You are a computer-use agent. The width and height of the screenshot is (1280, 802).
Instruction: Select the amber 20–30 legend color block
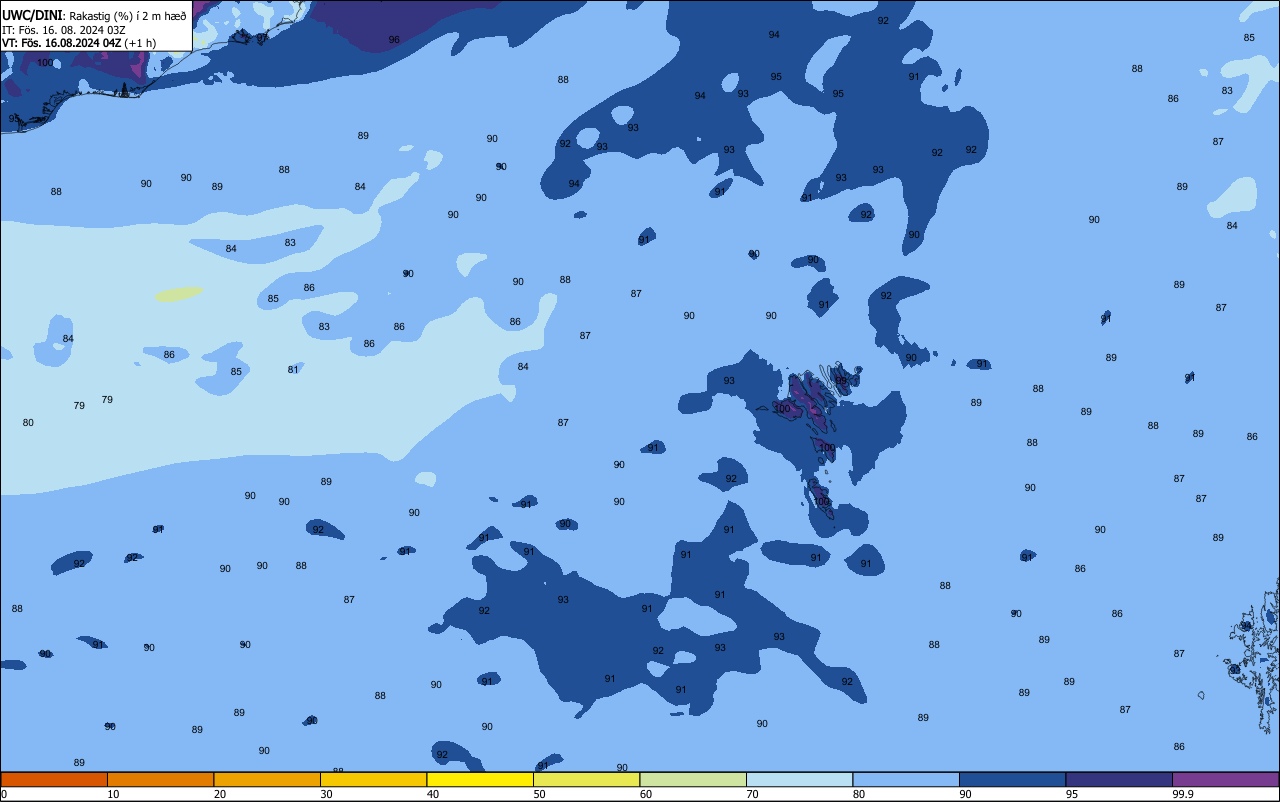click(267, 779)
